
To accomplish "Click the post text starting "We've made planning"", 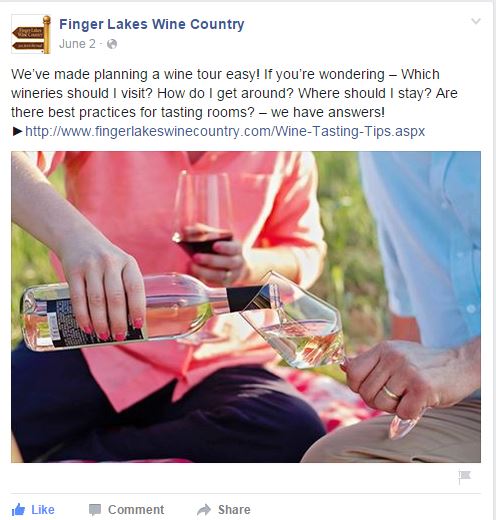I will 234,93.
